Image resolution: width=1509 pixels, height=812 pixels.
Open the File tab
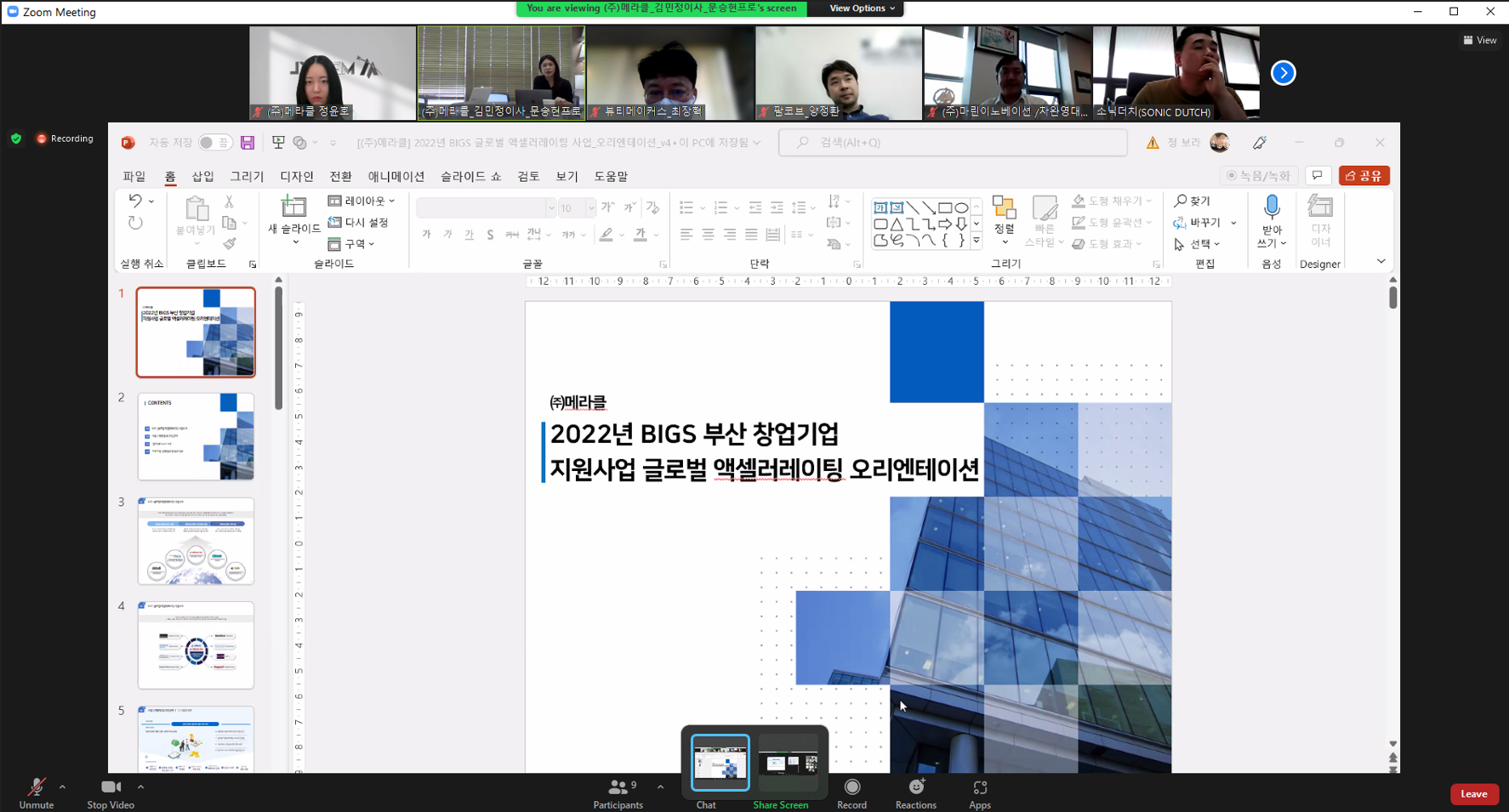coord(134,176)
